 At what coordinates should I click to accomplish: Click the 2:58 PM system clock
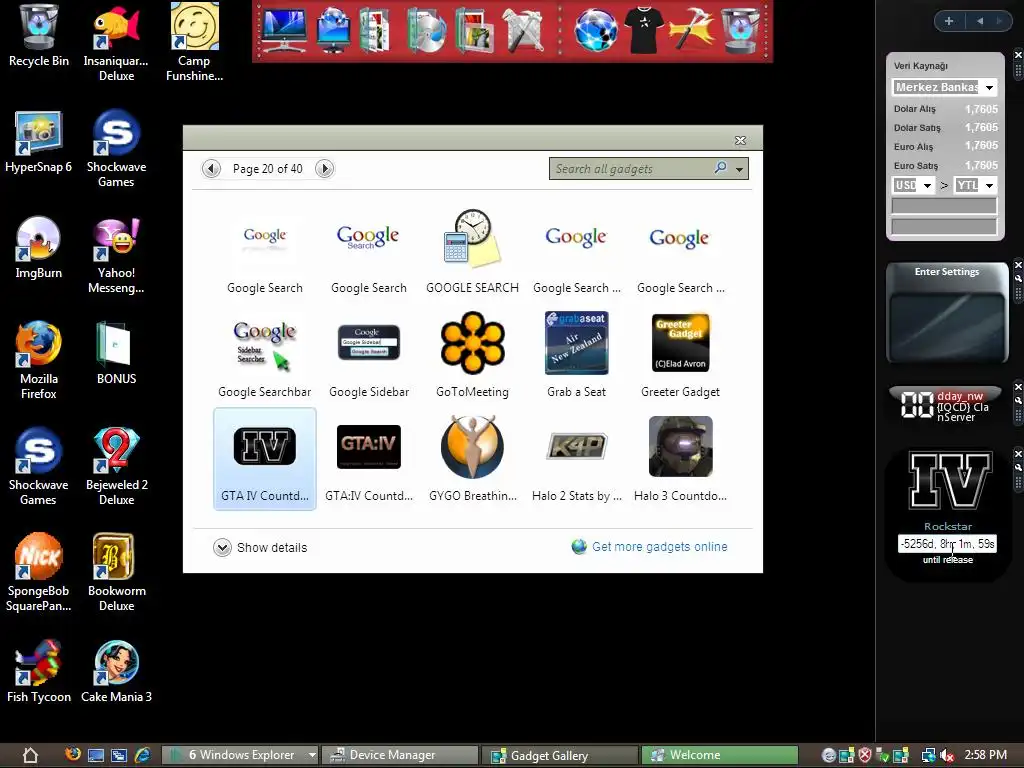point(986,755)
